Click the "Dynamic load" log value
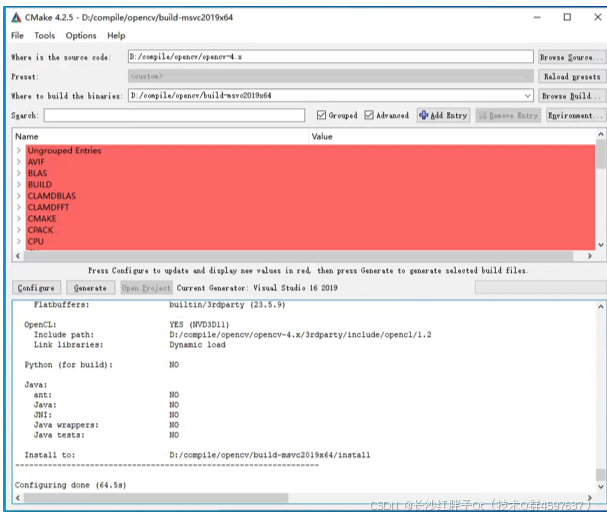The height and width of the screenshot is (517, 607). (x=197, y=345)
